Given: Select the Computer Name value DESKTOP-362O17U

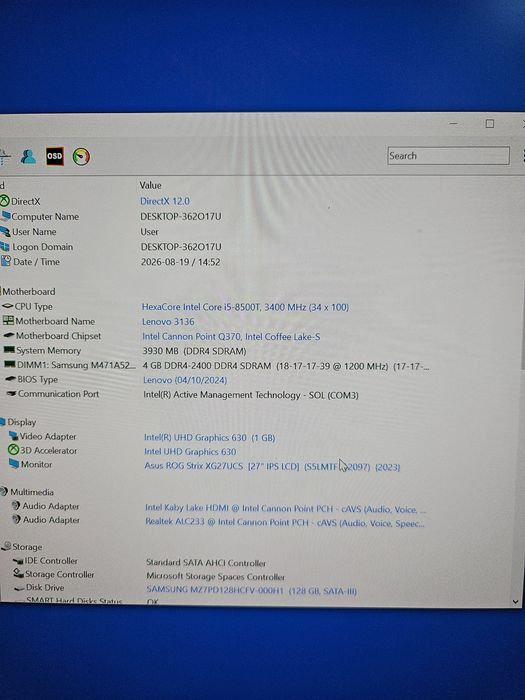Looking at the screenshot, I should [181, 217].
